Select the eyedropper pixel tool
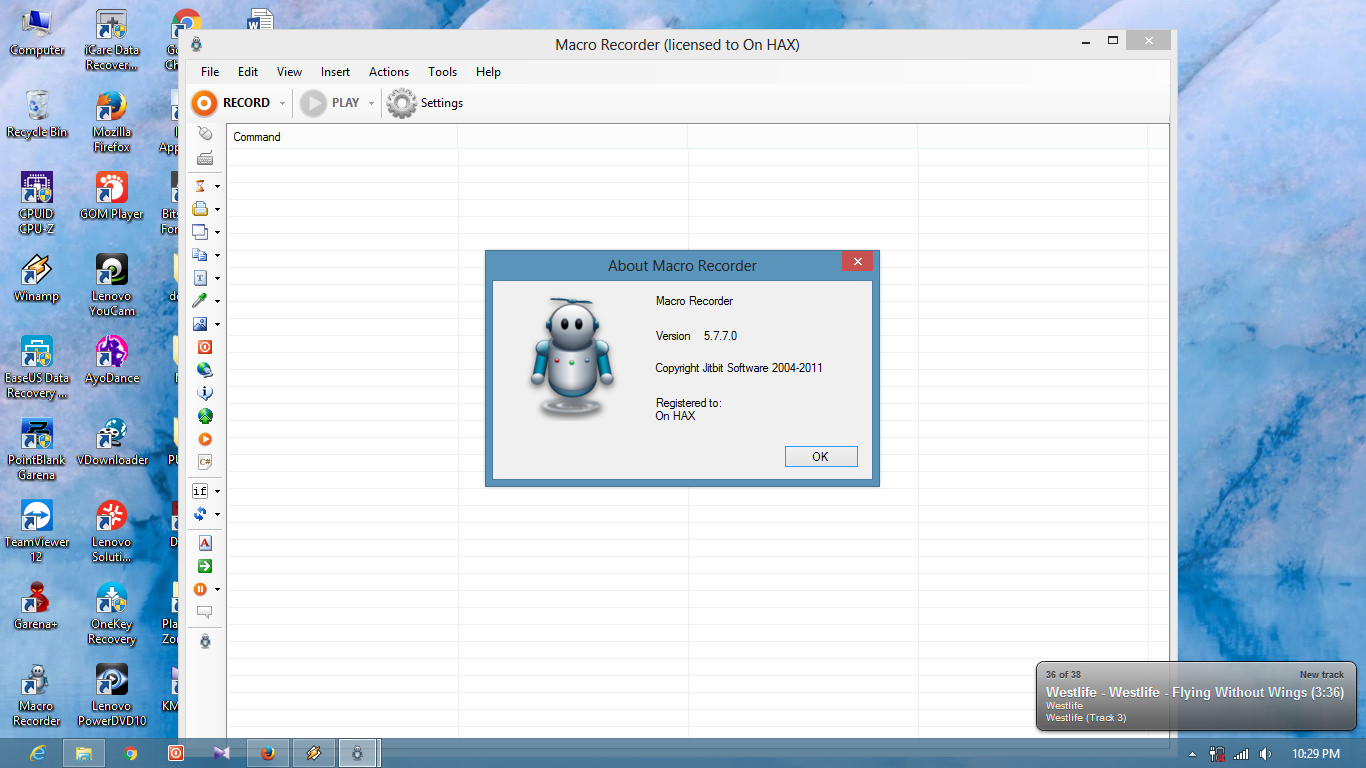The image size is (1366, 768). coord(201,300)
